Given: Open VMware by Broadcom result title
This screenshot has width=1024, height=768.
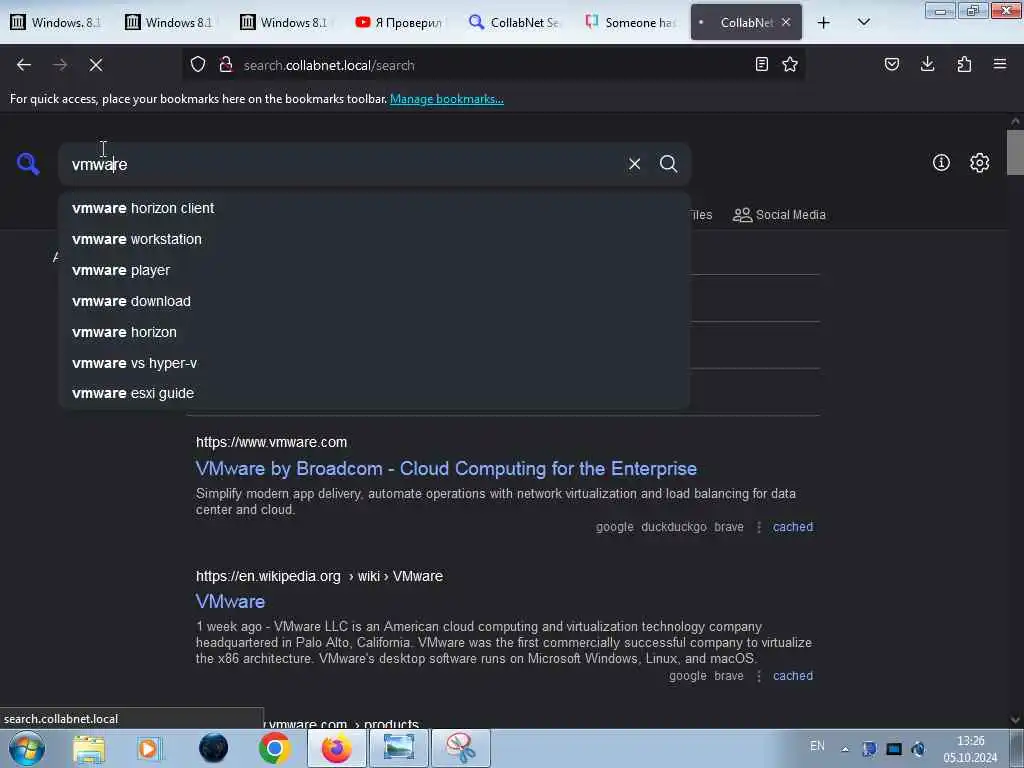Looking at the screenshot, I should pyautogui.click(x=446, y=469).
